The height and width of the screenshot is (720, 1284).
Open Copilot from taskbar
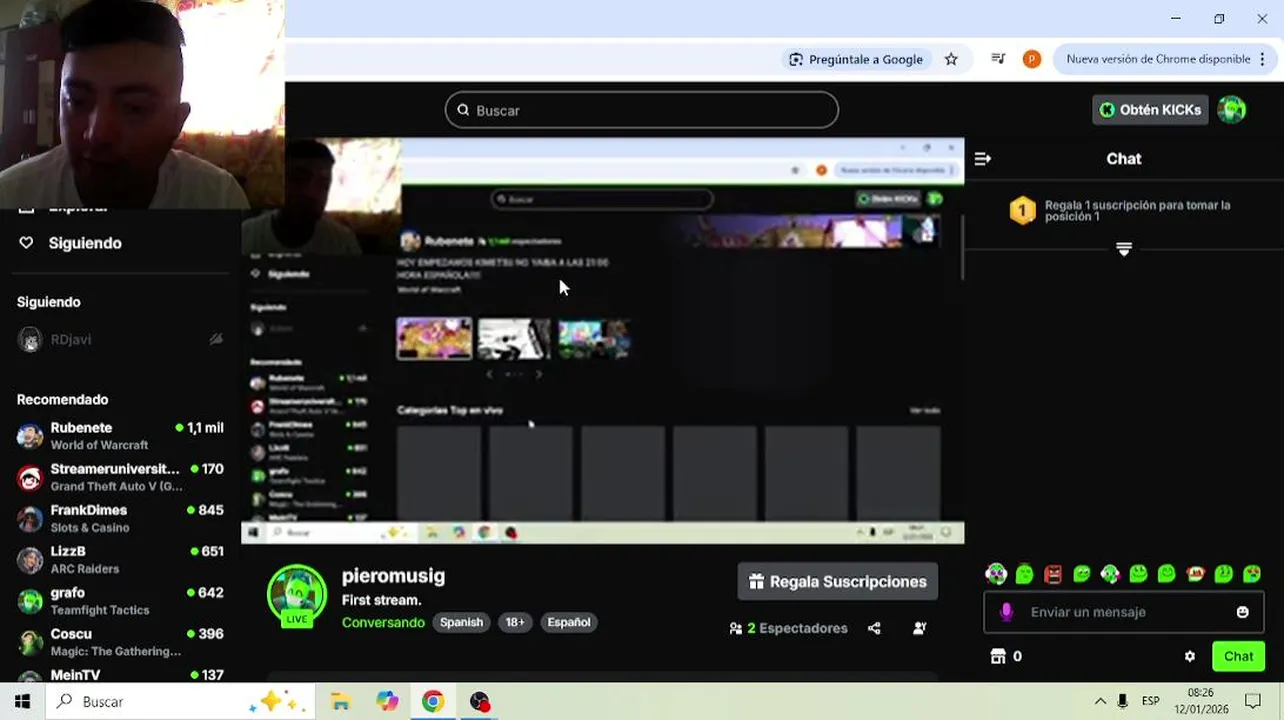click(x=387, y=702)
